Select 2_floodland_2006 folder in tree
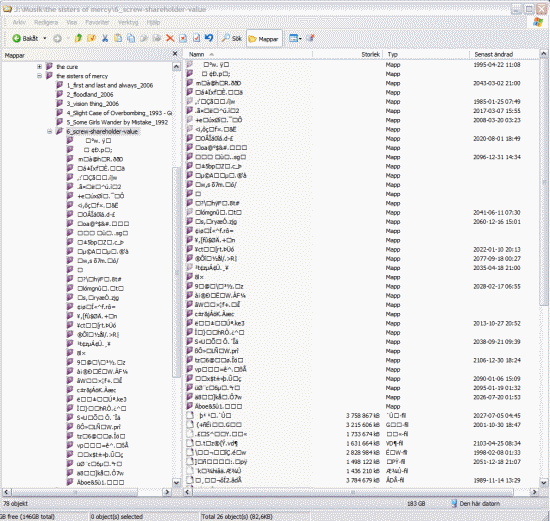The width and height of the screenshot is (550, 521). pos(90,94)
